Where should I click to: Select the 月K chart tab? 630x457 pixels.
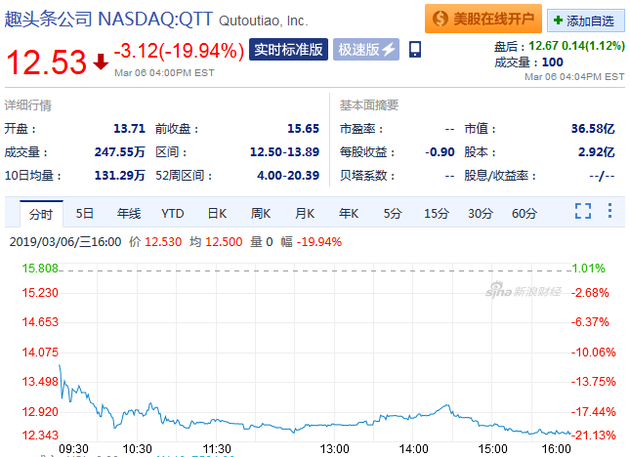click(305, 213)
